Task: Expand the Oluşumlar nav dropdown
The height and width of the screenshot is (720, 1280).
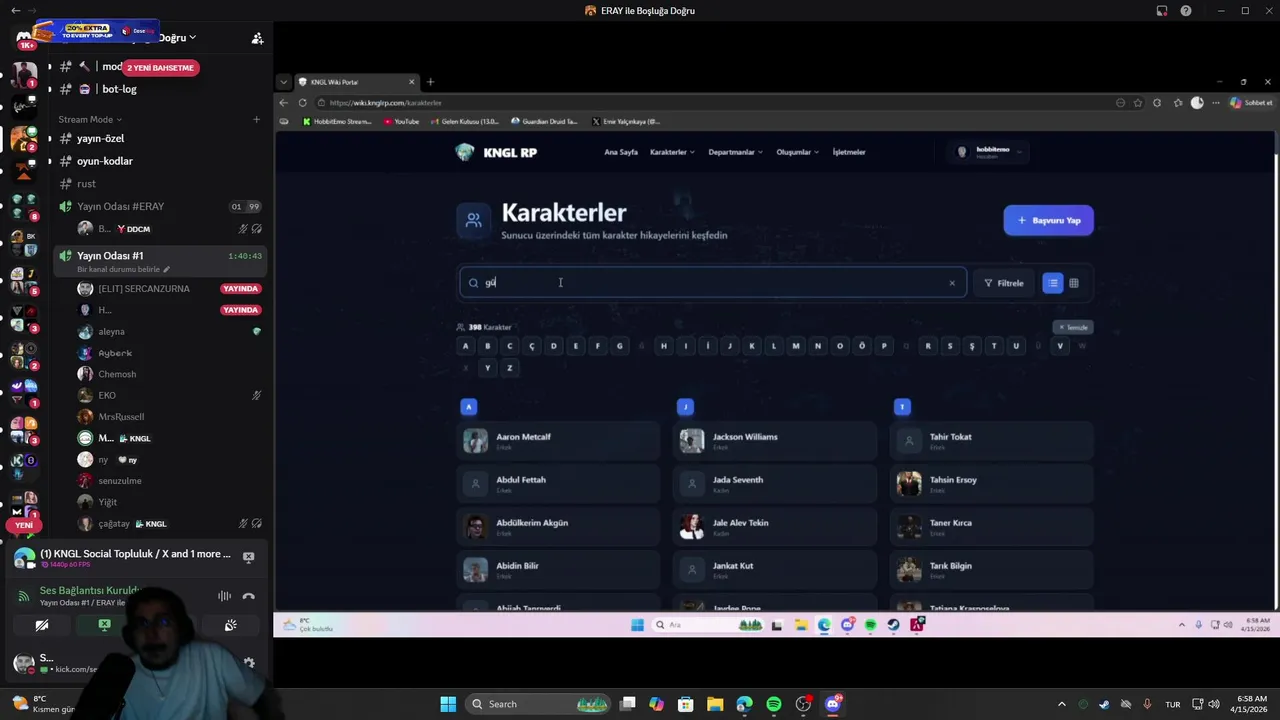Action: tap(797, 152)
